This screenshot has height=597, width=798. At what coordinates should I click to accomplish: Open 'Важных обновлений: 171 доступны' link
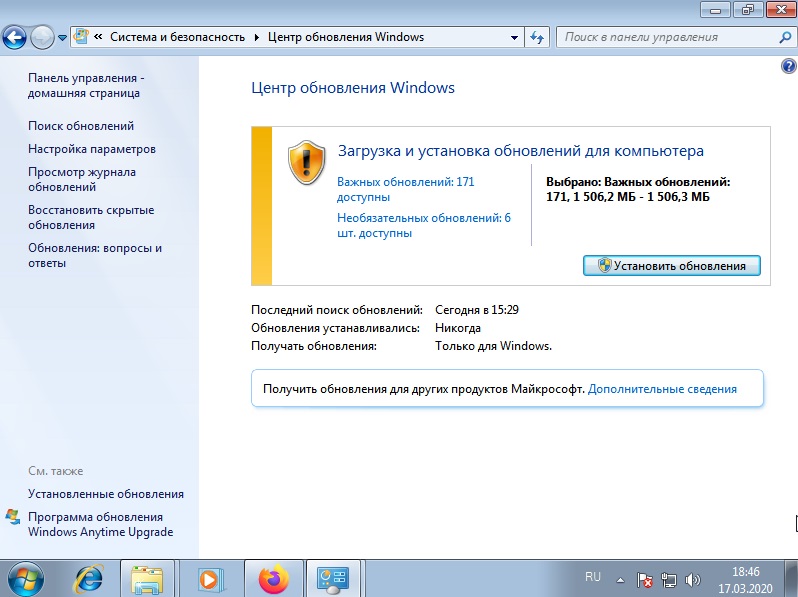tap(406, 189)
